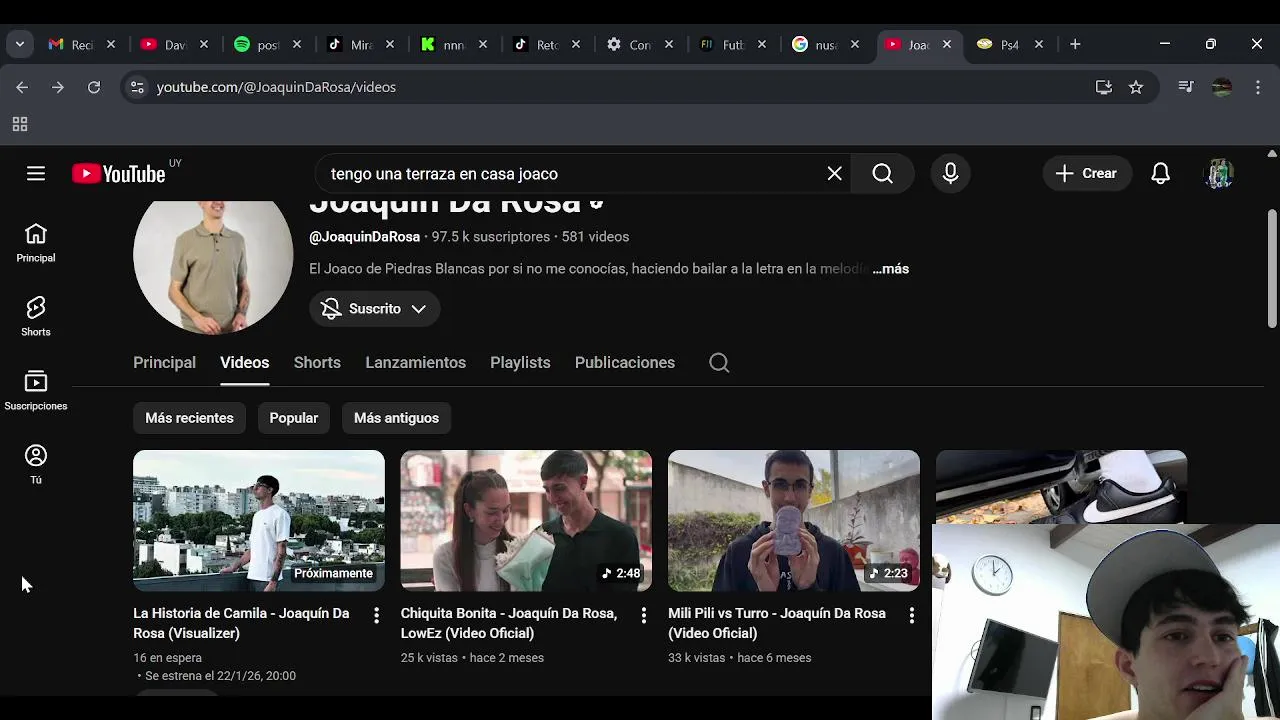The image size is (1280, 720).
Task: Run search with the magnifier button
Action: pos(882,174)
